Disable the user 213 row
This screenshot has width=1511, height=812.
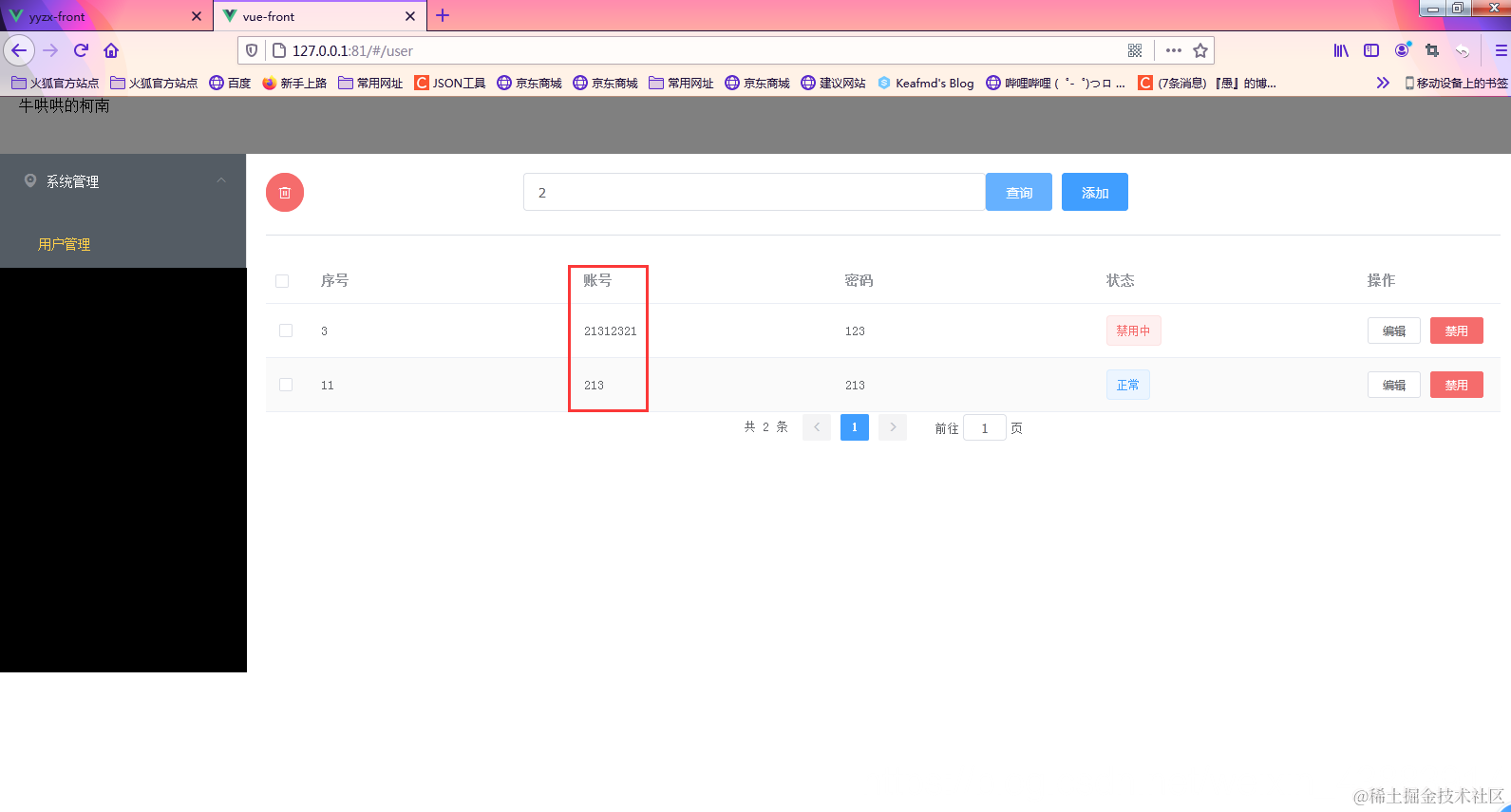pos(1457,385)
